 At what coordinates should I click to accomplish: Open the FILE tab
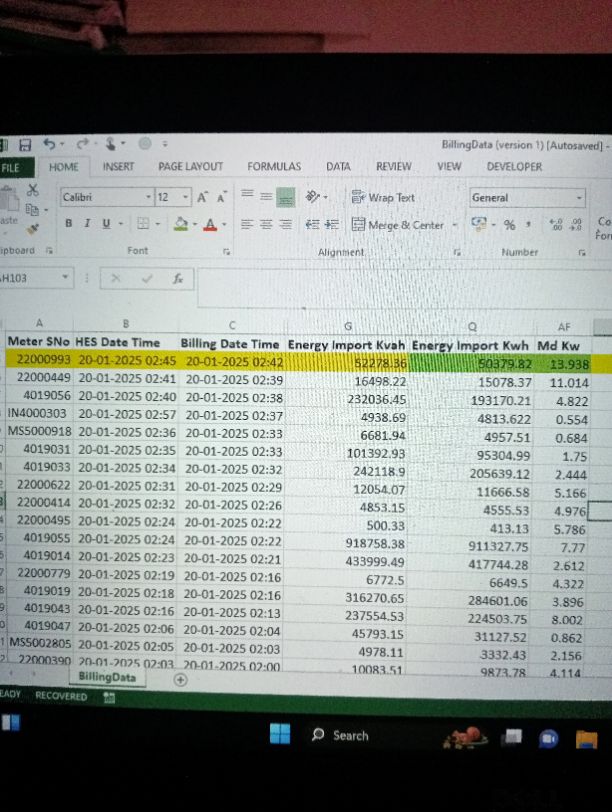click(x=11, y=168)
